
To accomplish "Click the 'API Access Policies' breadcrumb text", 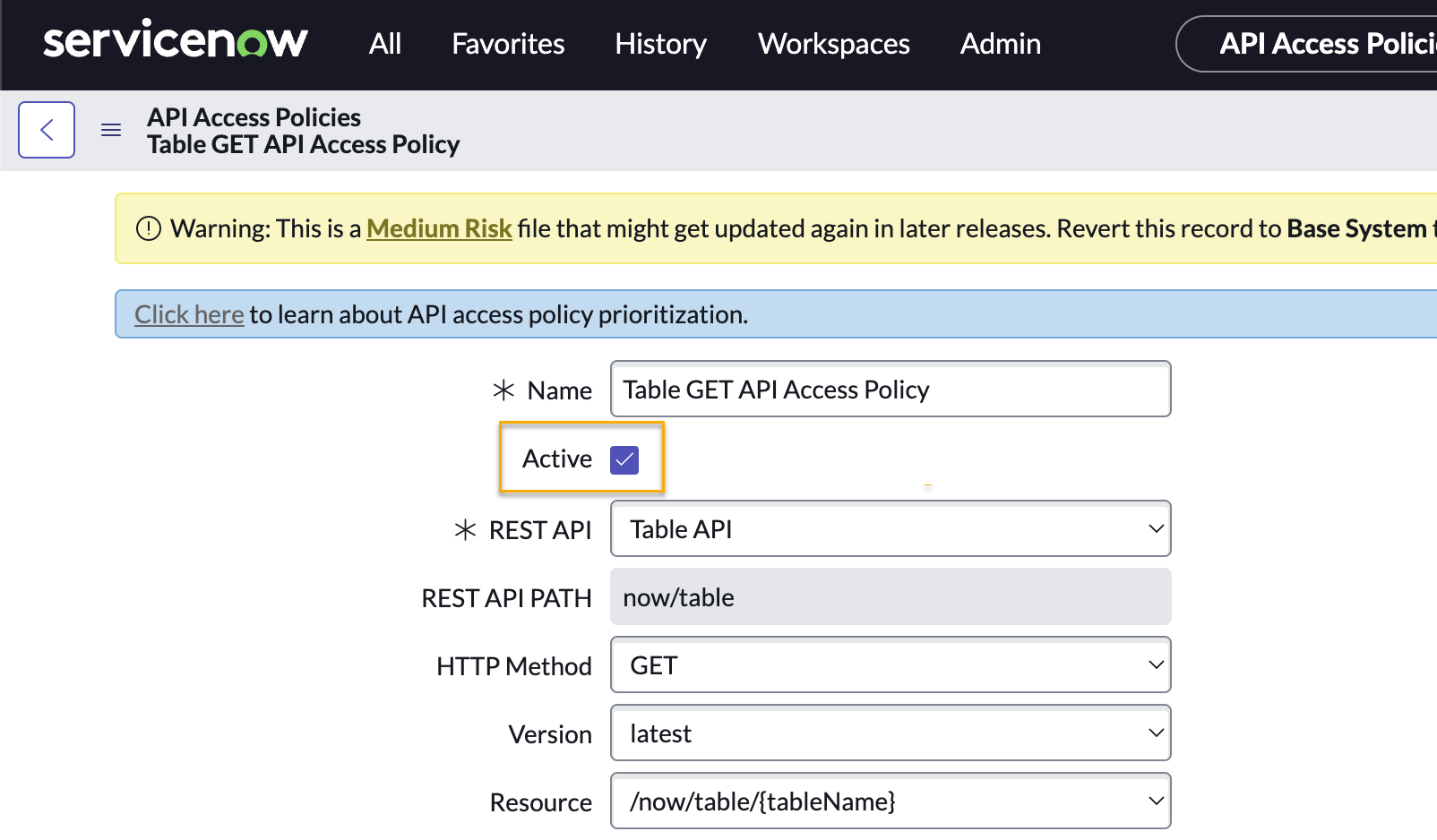I will click(254, 117).
